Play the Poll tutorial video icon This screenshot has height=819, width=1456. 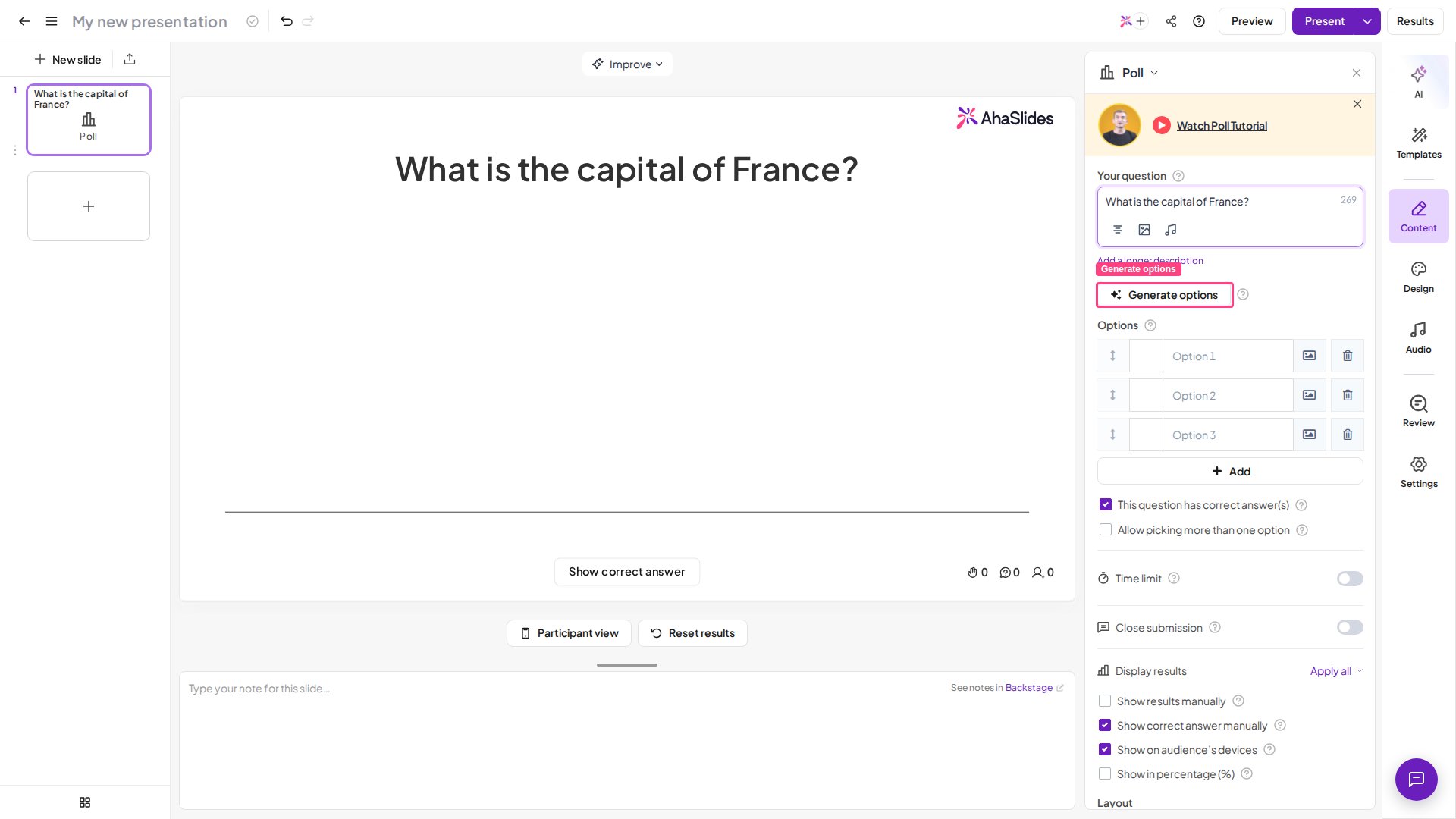pos(1162,126)
